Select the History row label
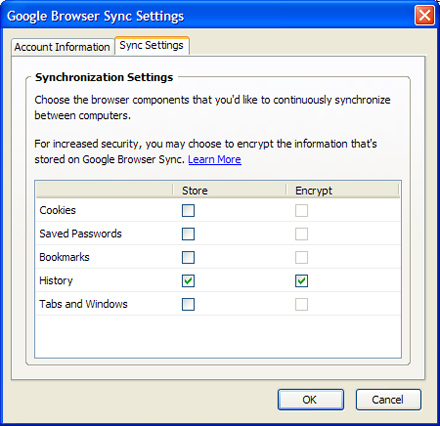 pos(56,281)
